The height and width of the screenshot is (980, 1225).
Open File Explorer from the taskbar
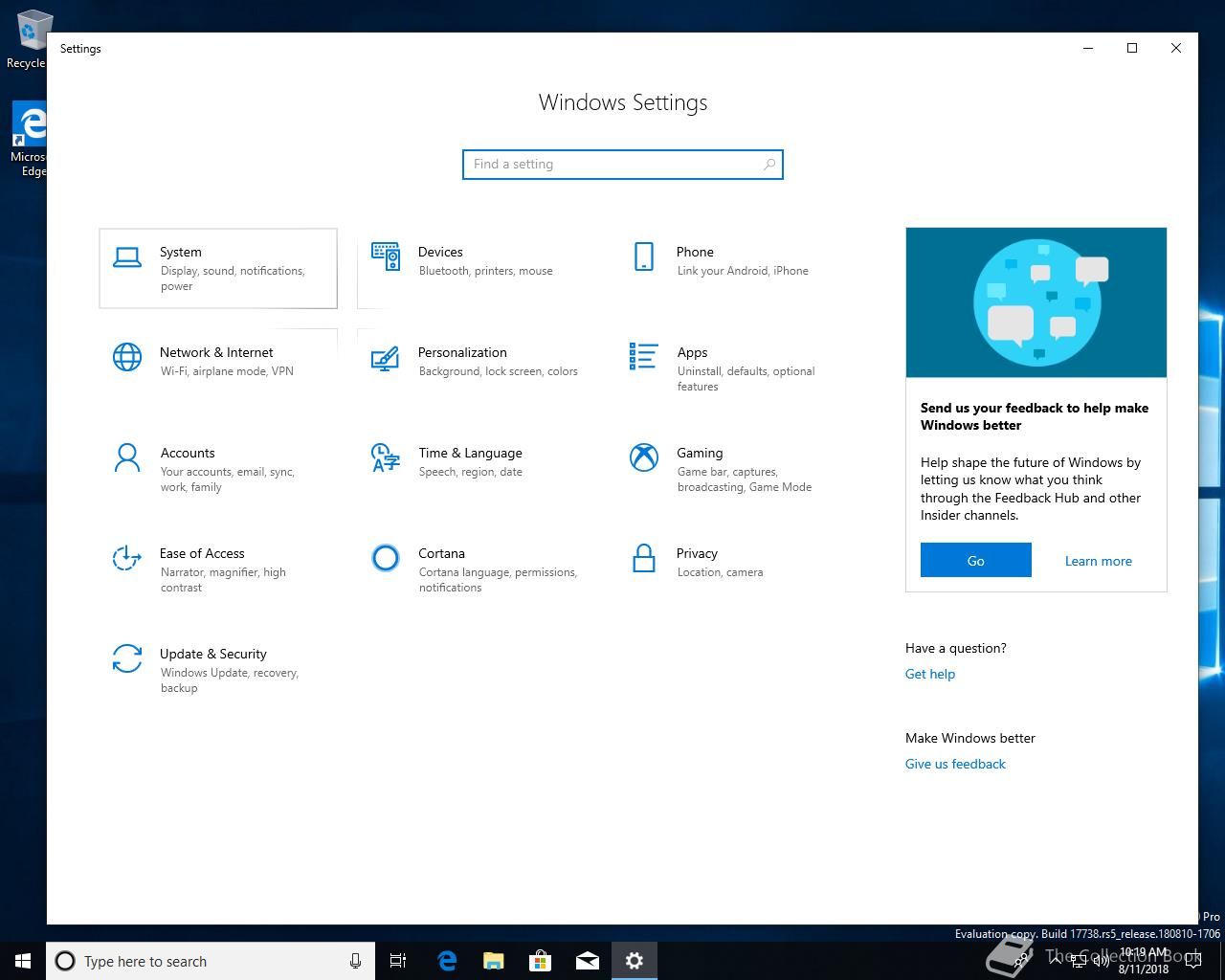coord(494,961)
